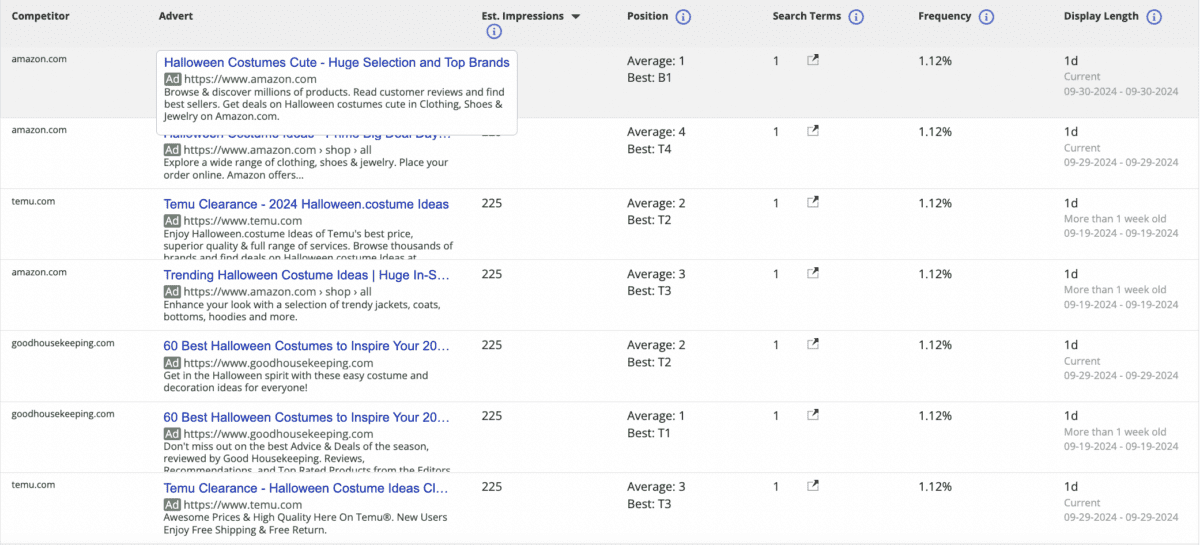The image size is (1200, 545).
Task: Open search terms icon in goodhousekeeping Best: T1 row
Action: pyautogui.click(x=813, y=415)
